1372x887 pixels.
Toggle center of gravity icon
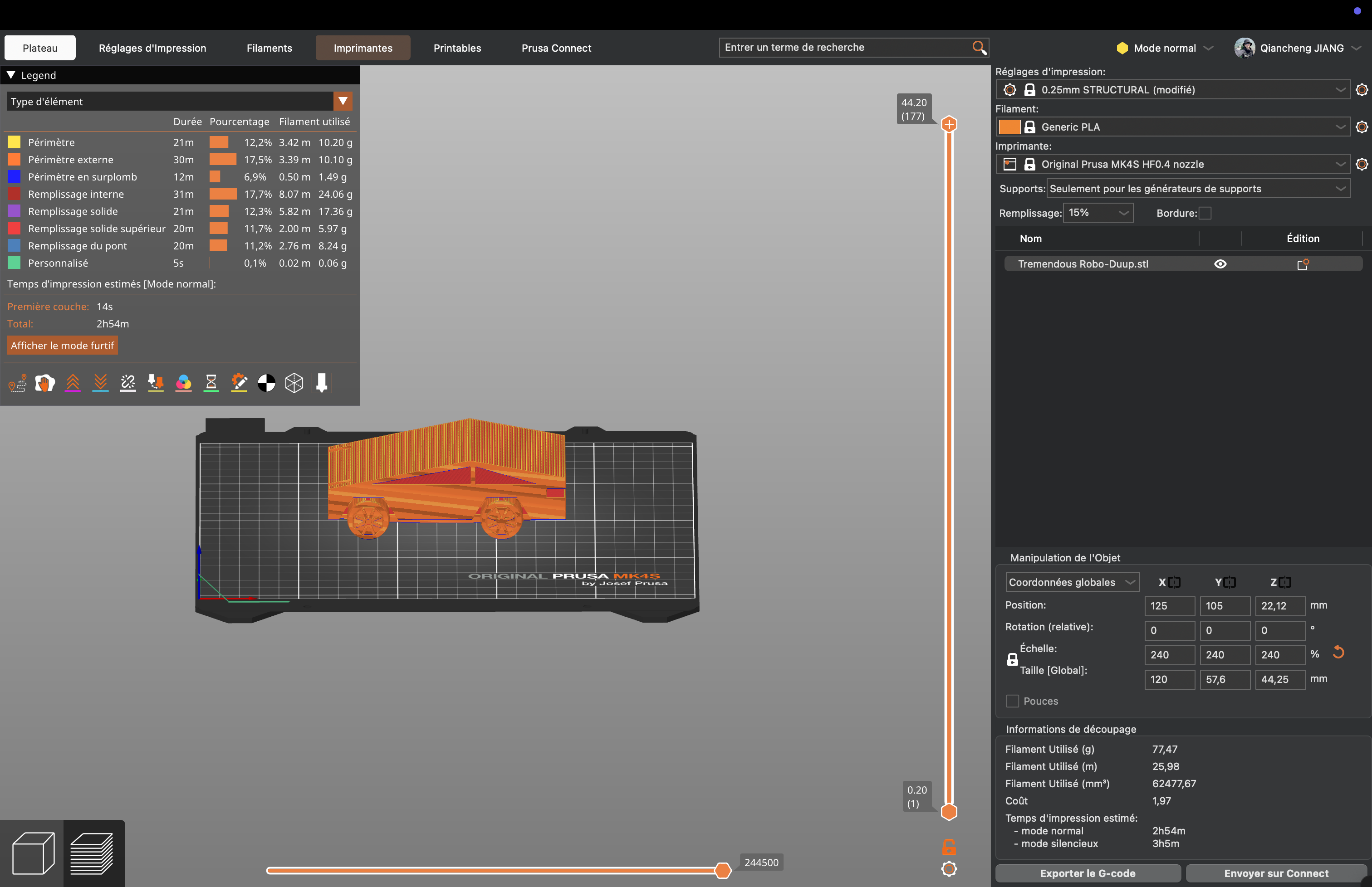266,383
